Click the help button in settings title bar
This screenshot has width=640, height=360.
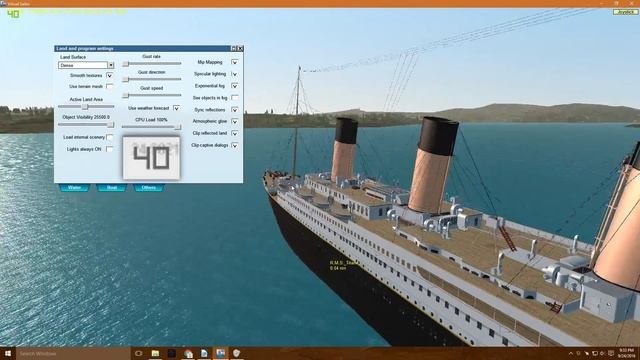pos(234,49)
